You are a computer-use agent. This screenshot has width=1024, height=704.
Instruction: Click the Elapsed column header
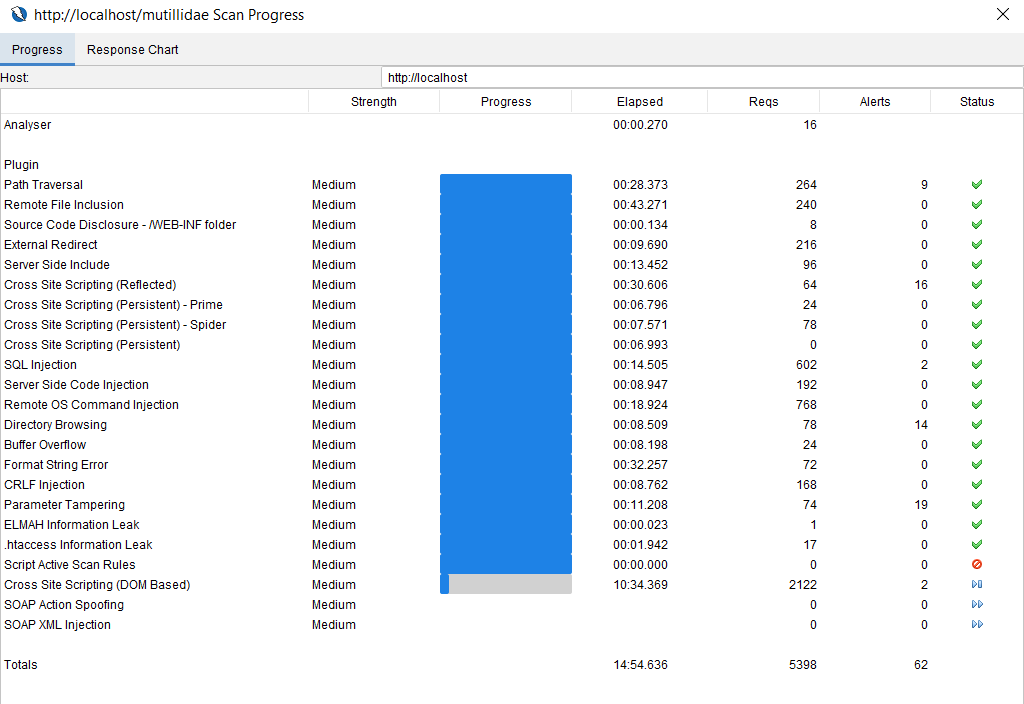click(639, 101)
